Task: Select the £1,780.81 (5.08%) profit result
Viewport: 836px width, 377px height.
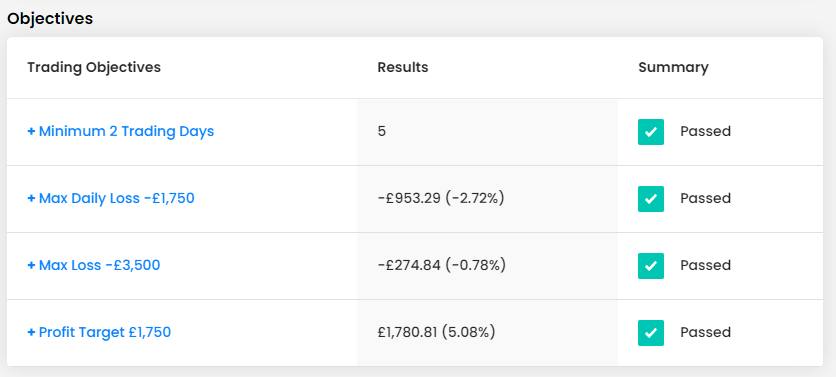Action: click(x=436, y=332)
